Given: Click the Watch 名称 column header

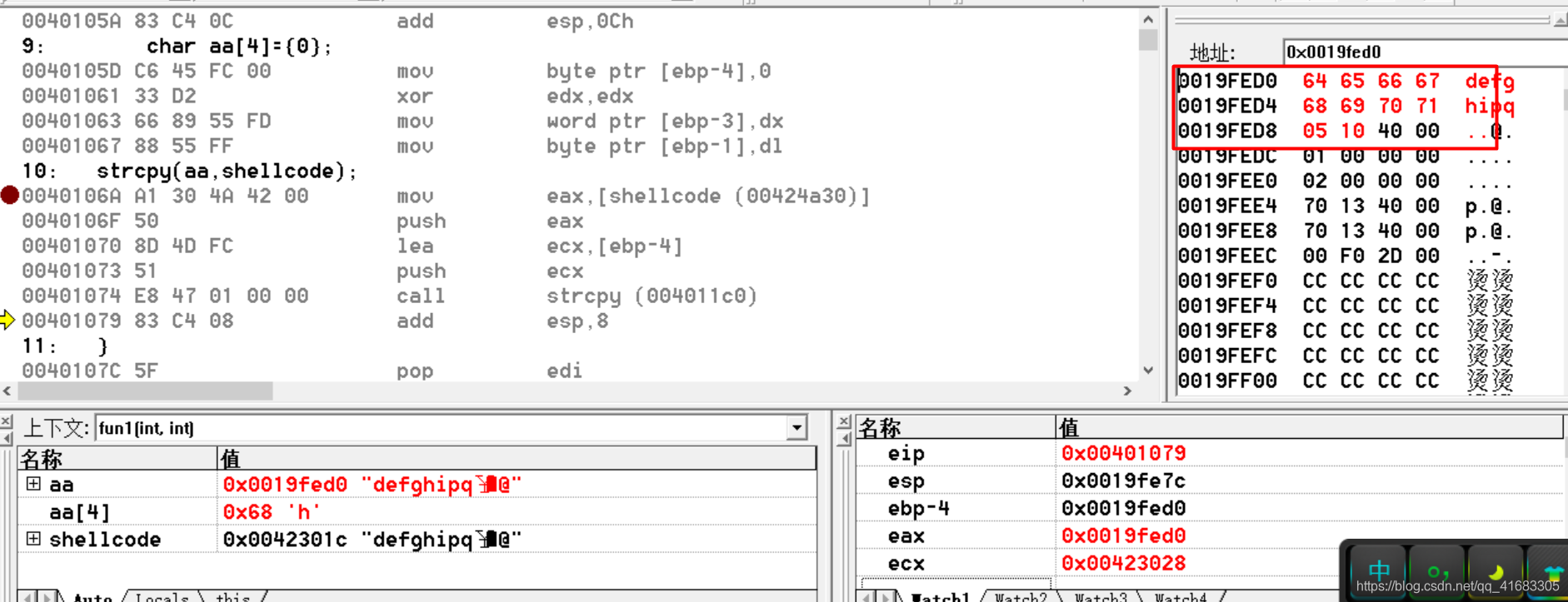Looking at the screenshot, I should tap(956, 427).
